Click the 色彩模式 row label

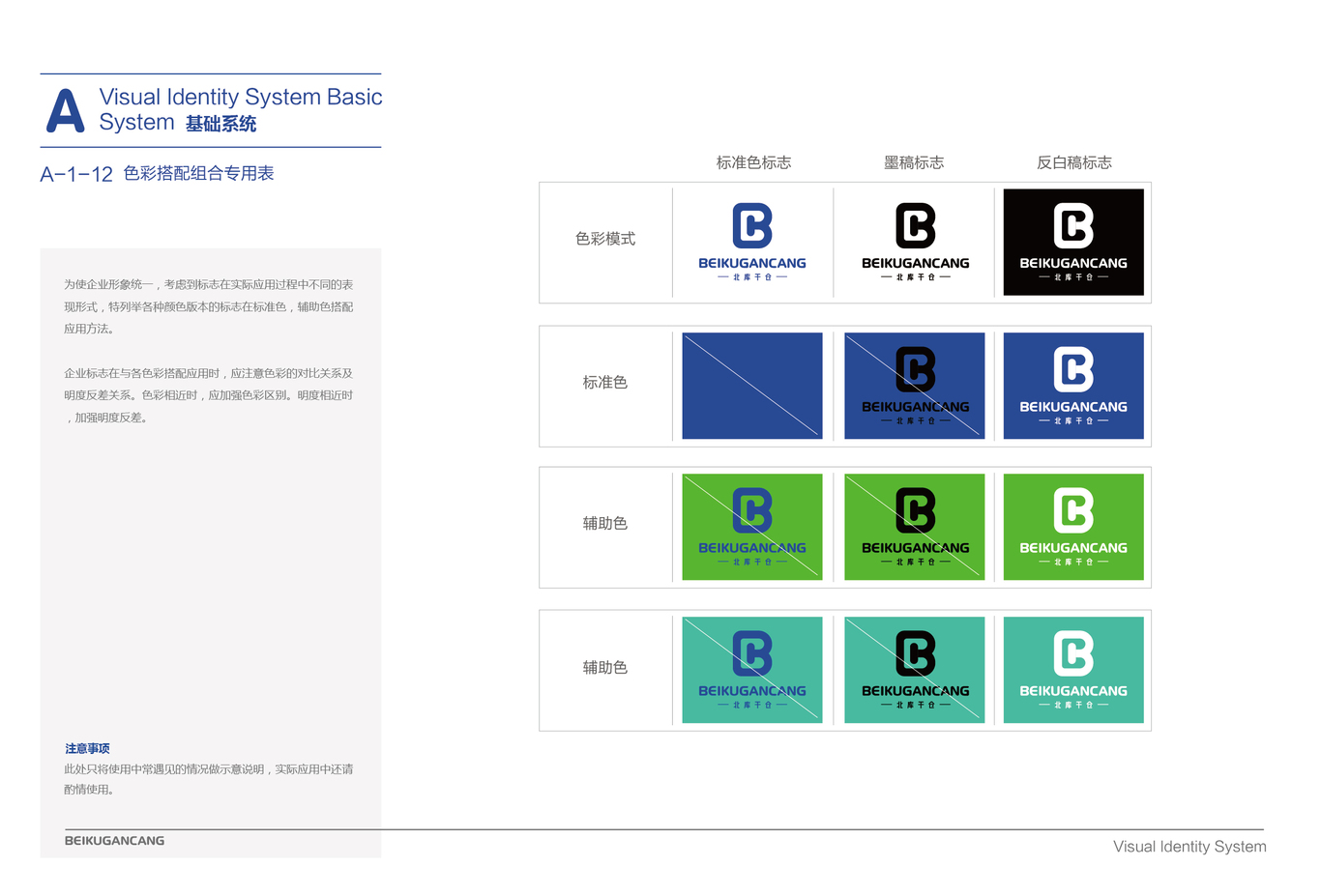605,239
